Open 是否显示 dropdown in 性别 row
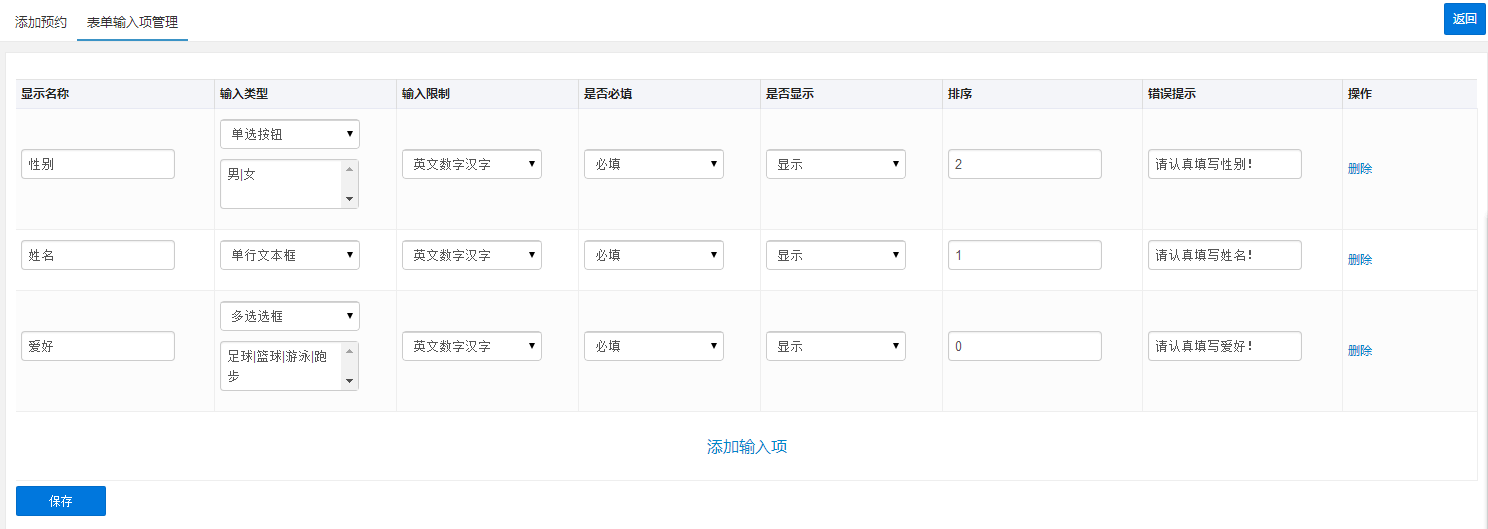This screenshot has height=529, width=1488. click(x=836, y=164)
